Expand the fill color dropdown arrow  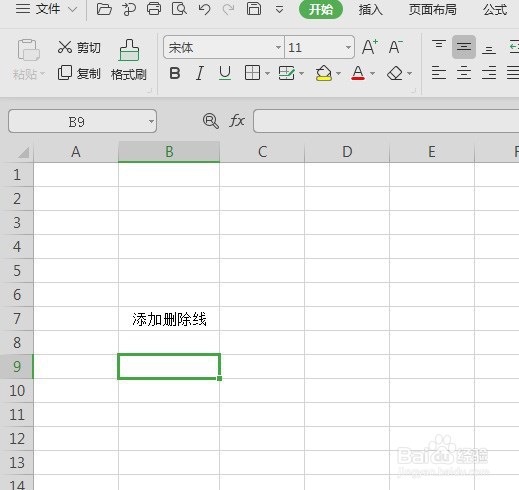click(338, 73)
